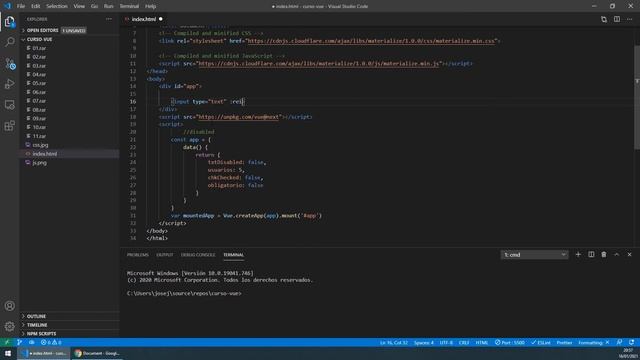The height and width of the screenshot is (360, 640).
Task: Open the terminal selector dropdown showing cmd
Action: [534, 255]
